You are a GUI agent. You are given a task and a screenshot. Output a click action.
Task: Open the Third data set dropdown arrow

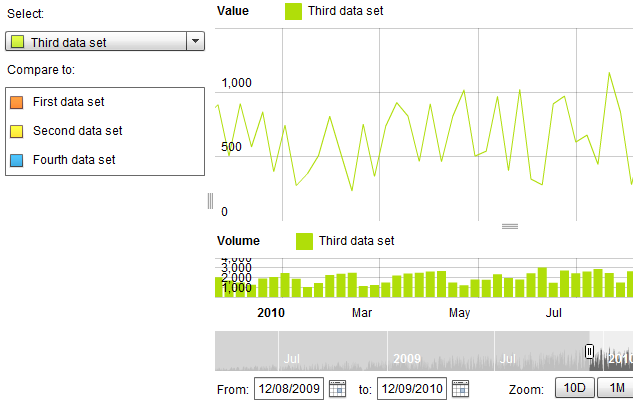[196, 41]
